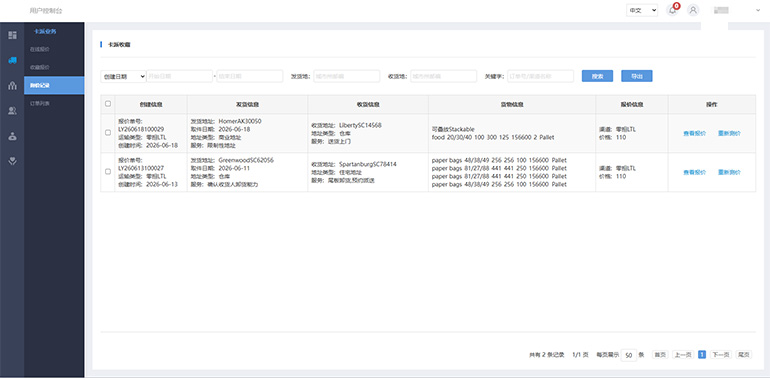Open the dashboard grid icon in sidebar
This screenshot has width=770, height=380.
click(12, 35)
